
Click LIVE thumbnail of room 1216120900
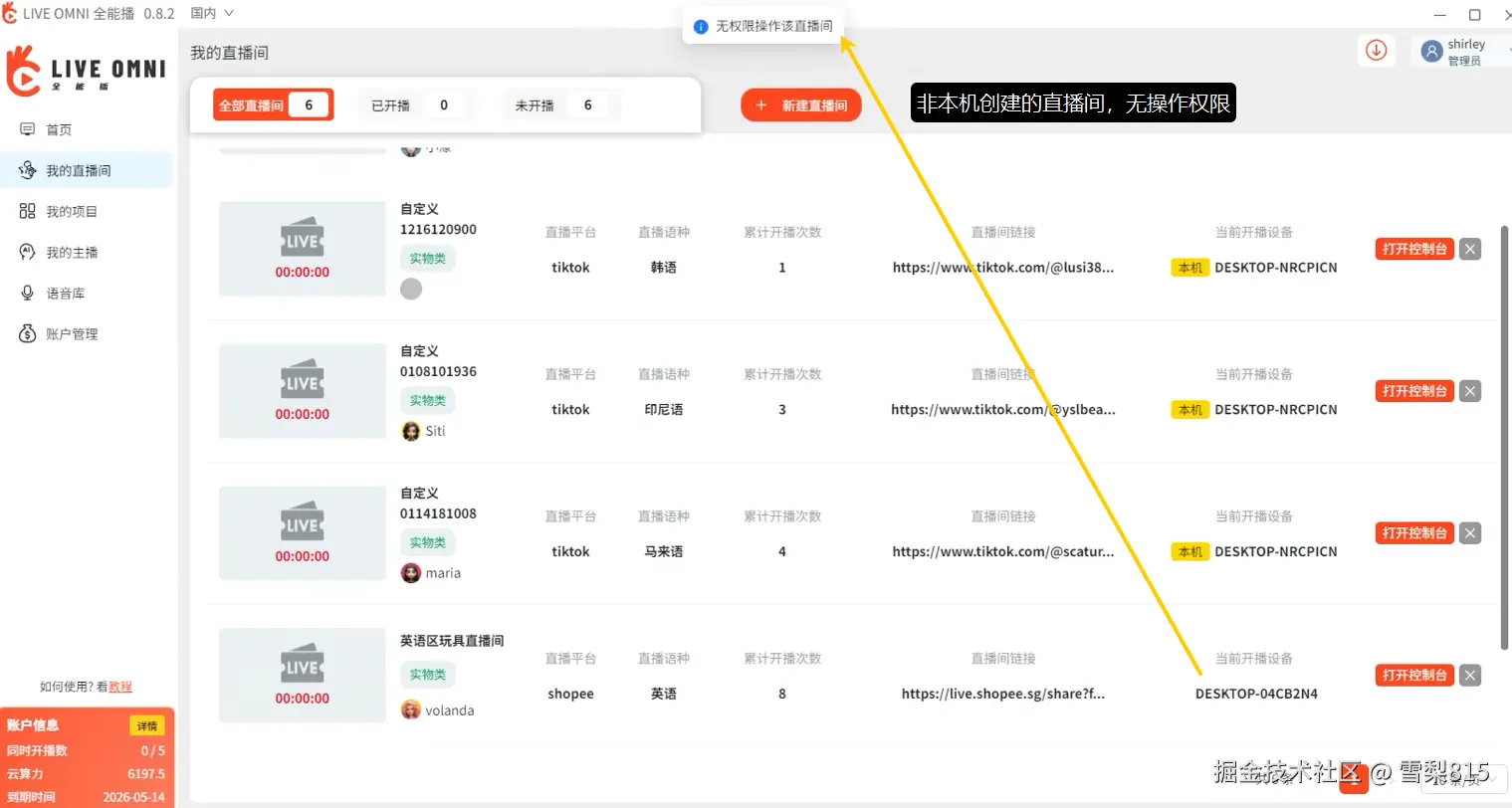point(303,249)
